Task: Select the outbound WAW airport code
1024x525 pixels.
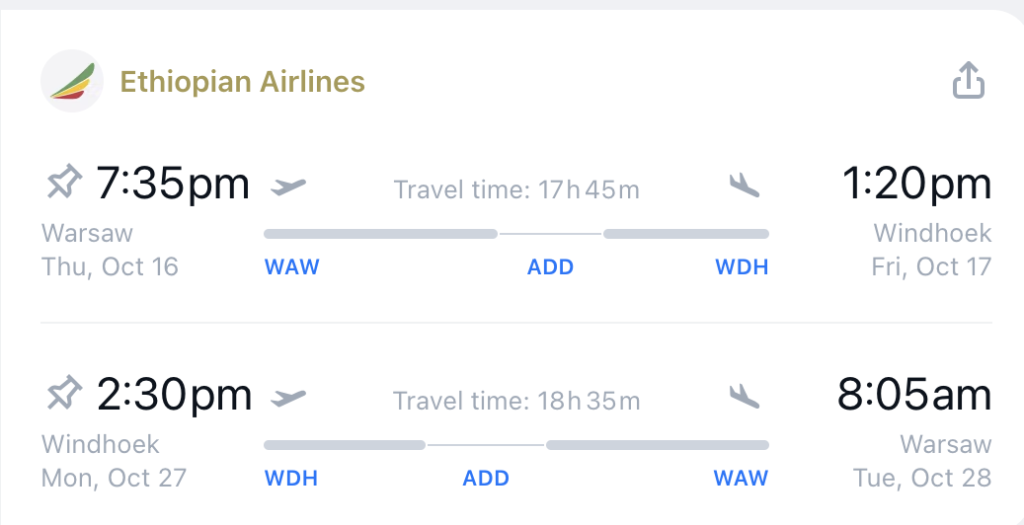Action: click(292, 267)
